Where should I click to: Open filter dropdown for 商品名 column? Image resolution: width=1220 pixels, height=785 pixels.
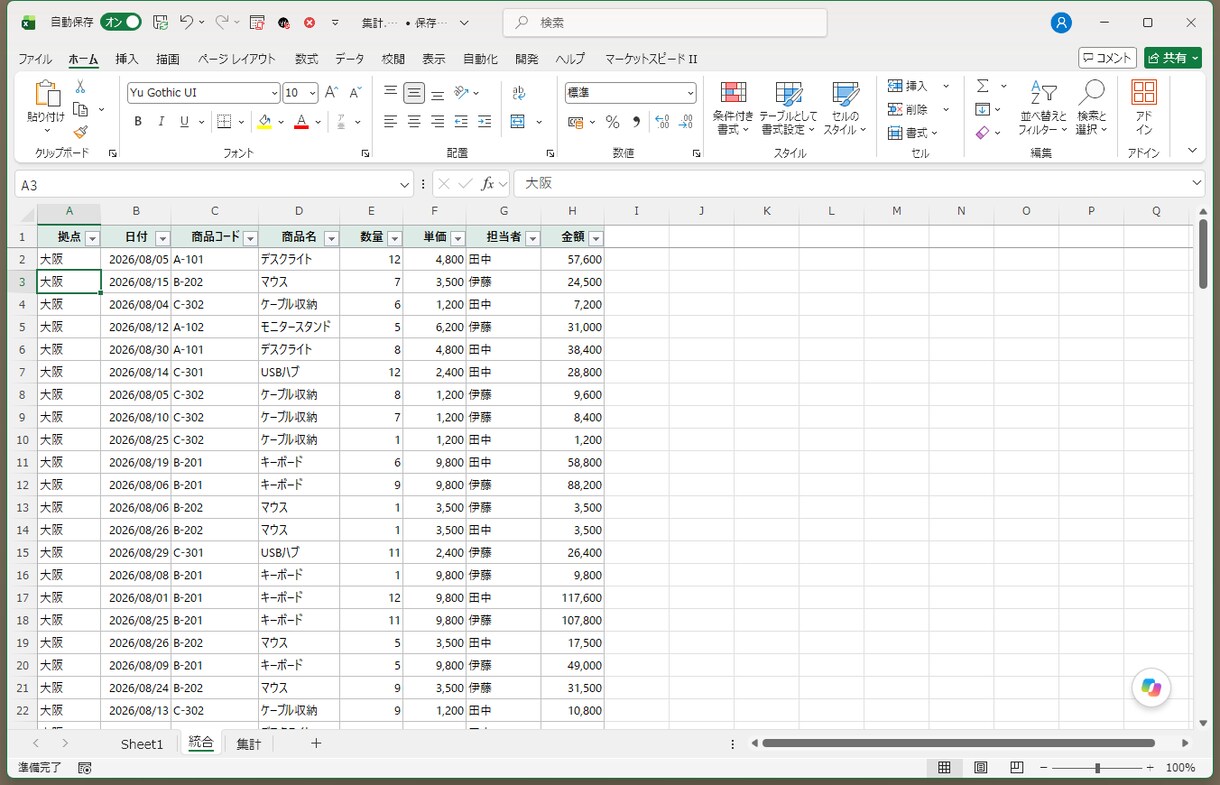(331, 238)
